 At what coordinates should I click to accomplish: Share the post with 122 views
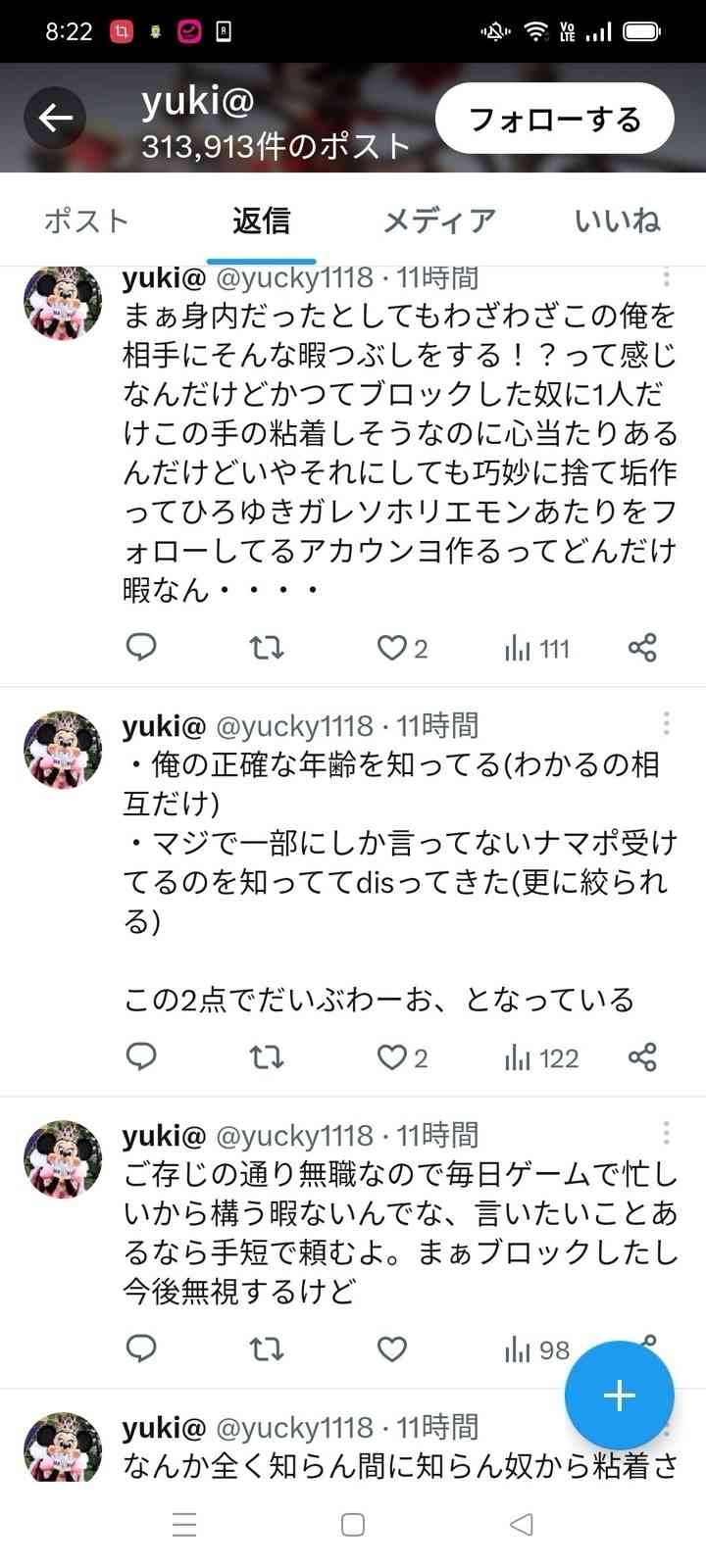click(642, 1057)
